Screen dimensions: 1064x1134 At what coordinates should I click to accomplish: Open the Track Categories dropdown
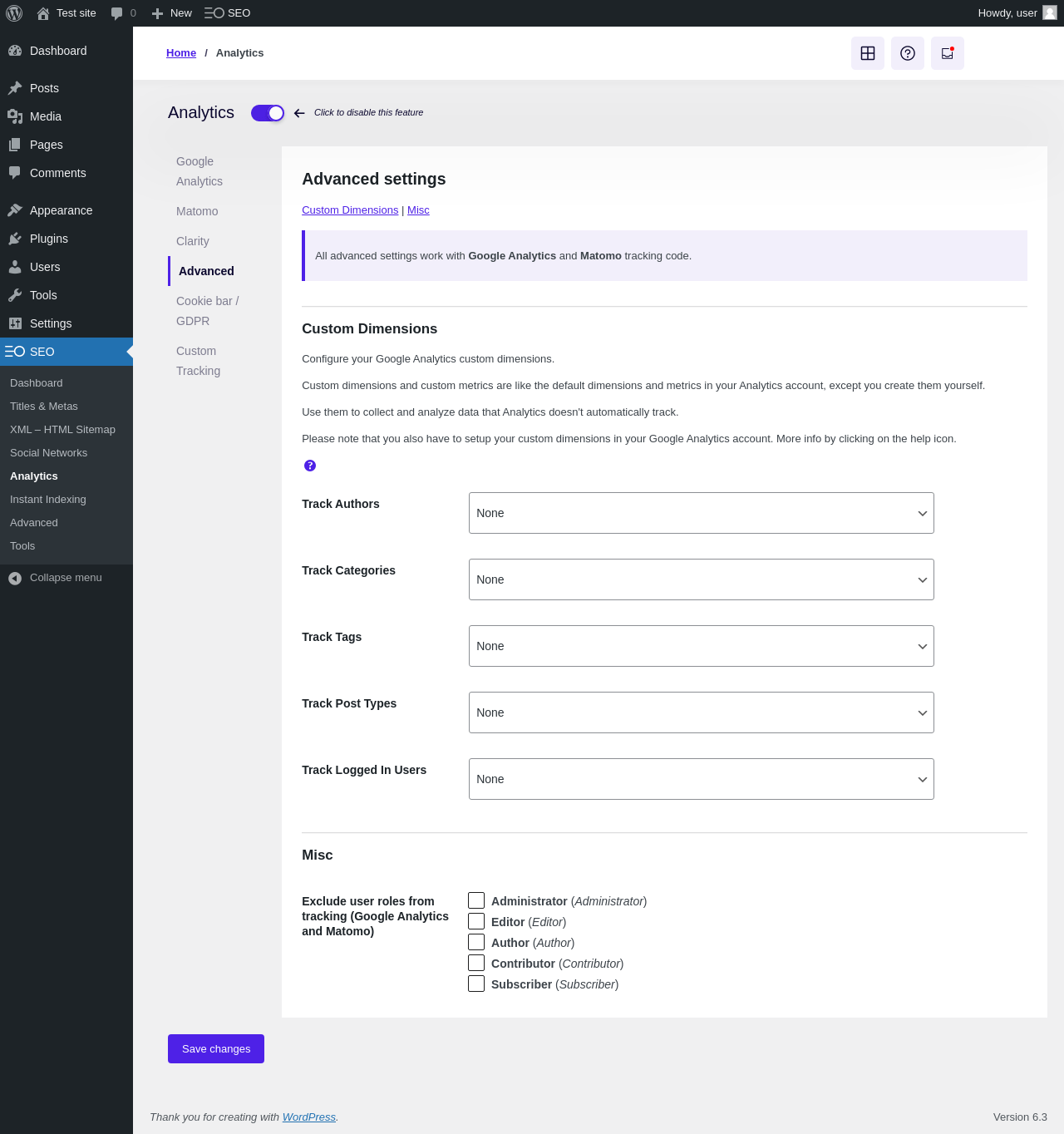pos(702,579)
